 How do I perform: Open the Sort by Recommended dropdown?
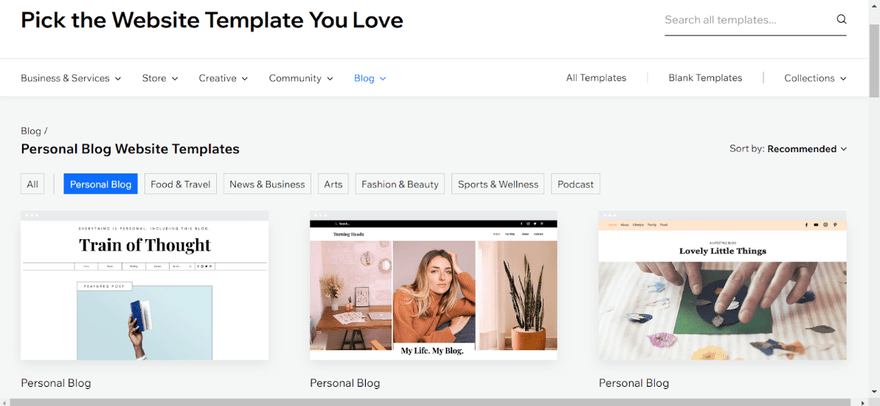click(x=788, y=149)
